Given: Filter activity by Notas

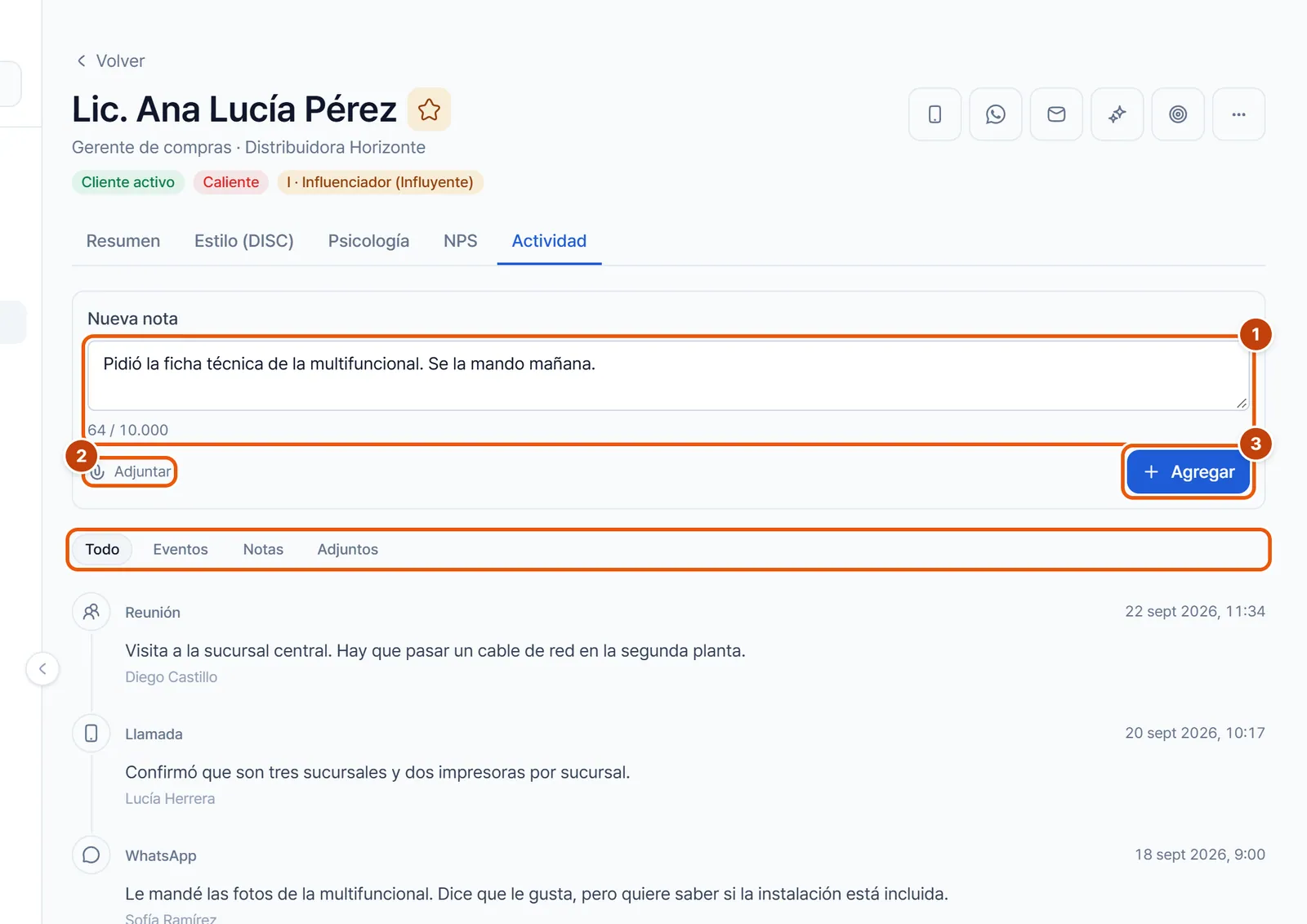Looking at the screenshot, I should (263, 550).
